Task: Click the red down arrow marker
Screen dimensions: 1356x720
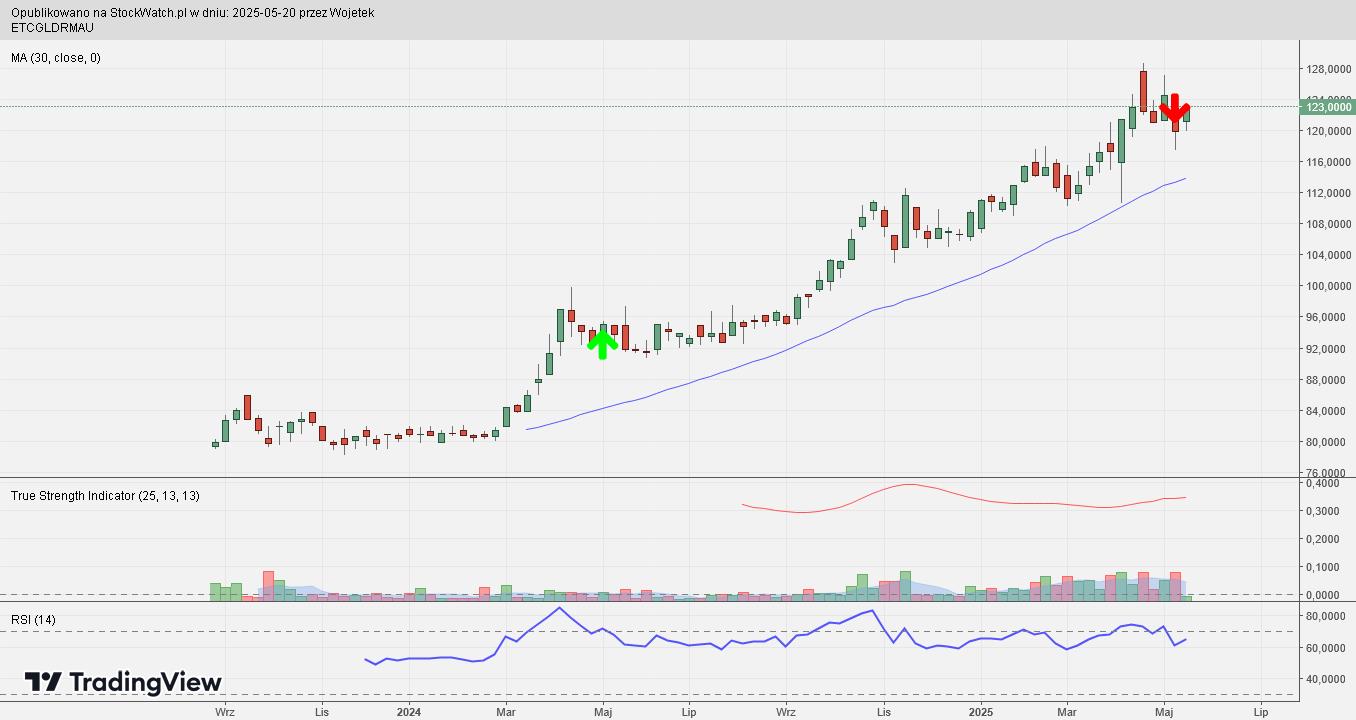Action: pos(1174,108)
